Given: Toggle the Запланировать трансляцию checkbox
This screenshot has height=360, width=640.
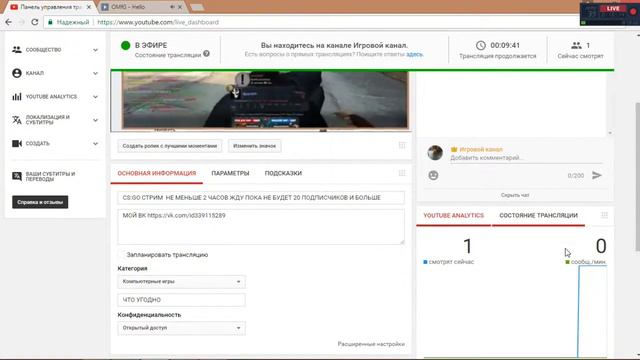Looking at the screenshot, I should click(x=122, y=255).
